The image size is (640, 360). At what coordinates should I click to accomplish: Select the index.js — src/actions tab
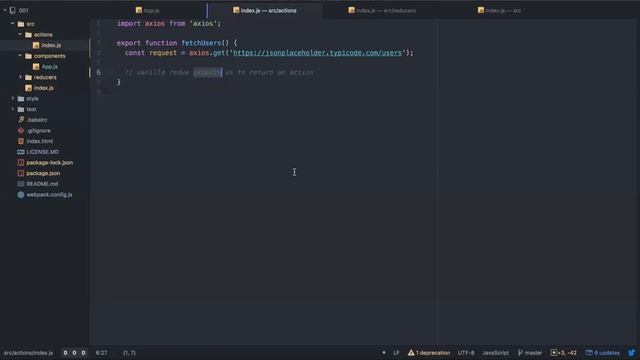[x=265, y=10]
